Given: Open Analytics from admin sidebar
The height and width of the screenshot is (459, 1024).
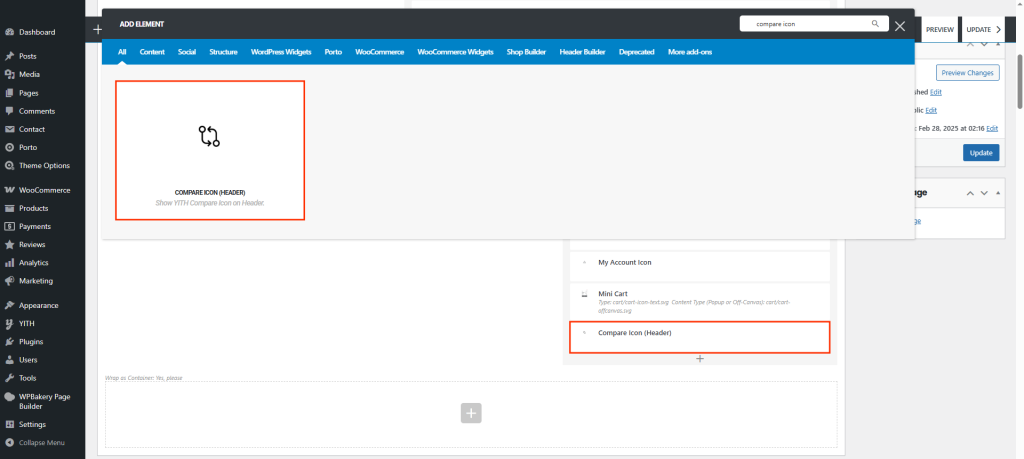Looking at the screenshot, I should click(x=33, y=262).
